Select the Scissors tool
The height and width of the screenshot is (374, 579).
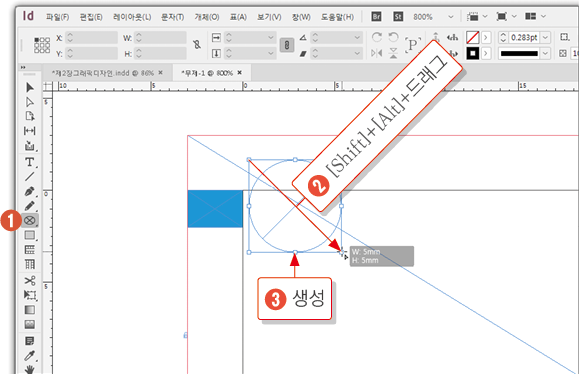tap(30, 281)
